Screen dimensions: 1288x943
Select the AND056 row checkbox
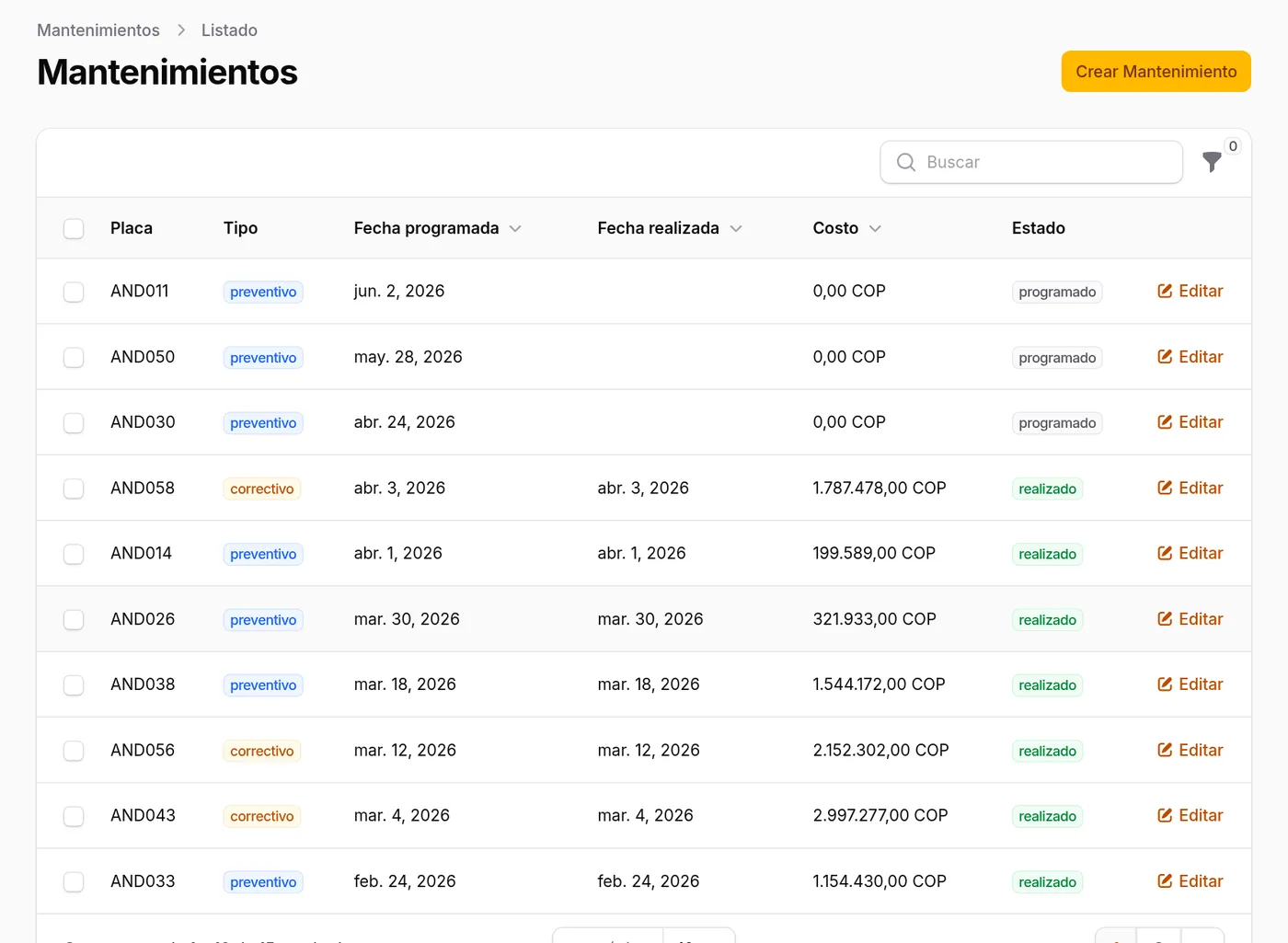coord(74,751)
